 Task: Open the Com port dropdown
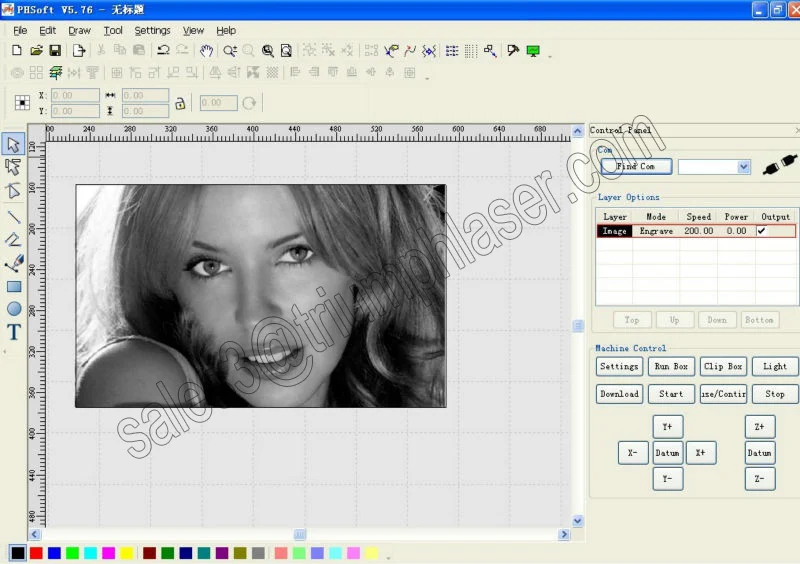point(743,167)
